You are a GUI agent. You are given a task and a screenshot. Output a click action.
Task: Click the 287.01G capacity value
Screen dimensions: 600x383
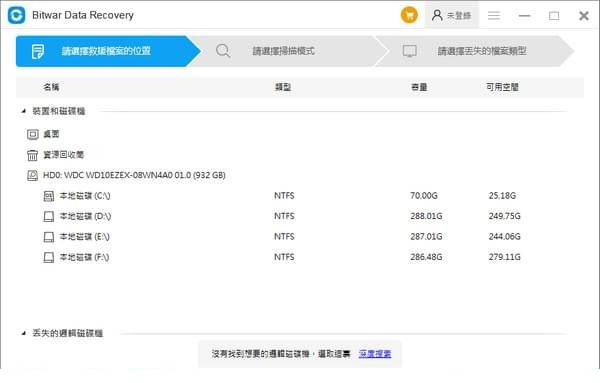426,237
